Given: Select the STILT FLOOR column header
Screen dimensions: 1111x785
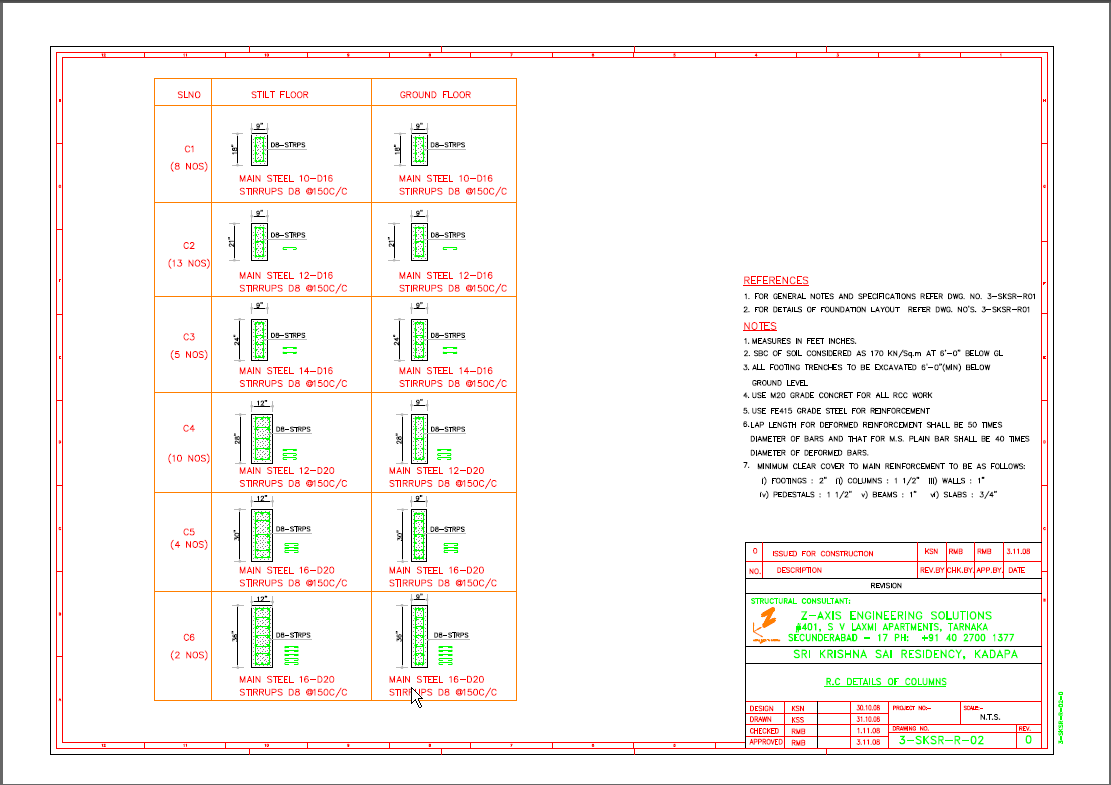Looking at the screenshot, I should [x=280, y=95].
